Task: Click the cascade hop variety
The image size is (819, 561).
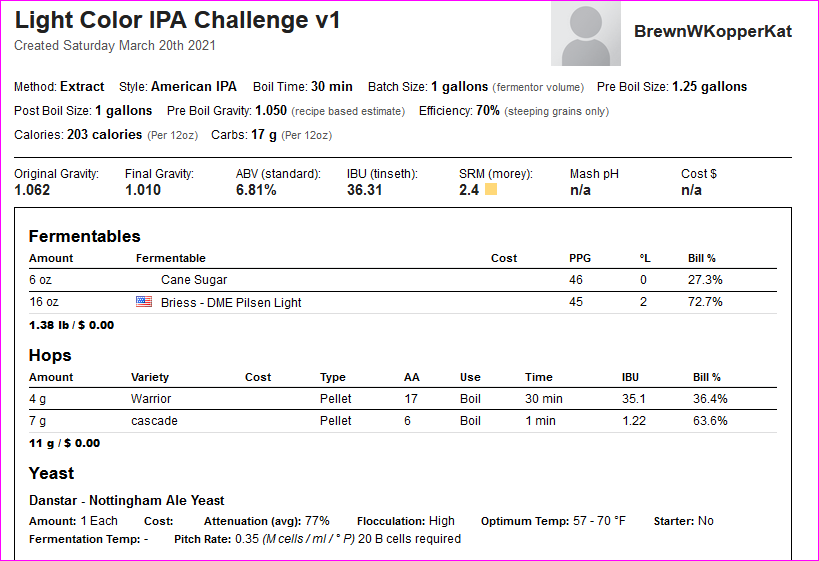Action: coord(154,420)
